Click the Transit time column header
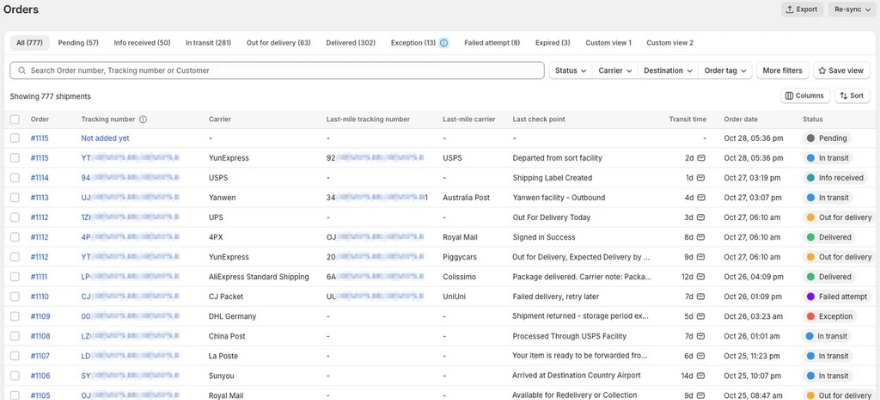 point(688,119)
